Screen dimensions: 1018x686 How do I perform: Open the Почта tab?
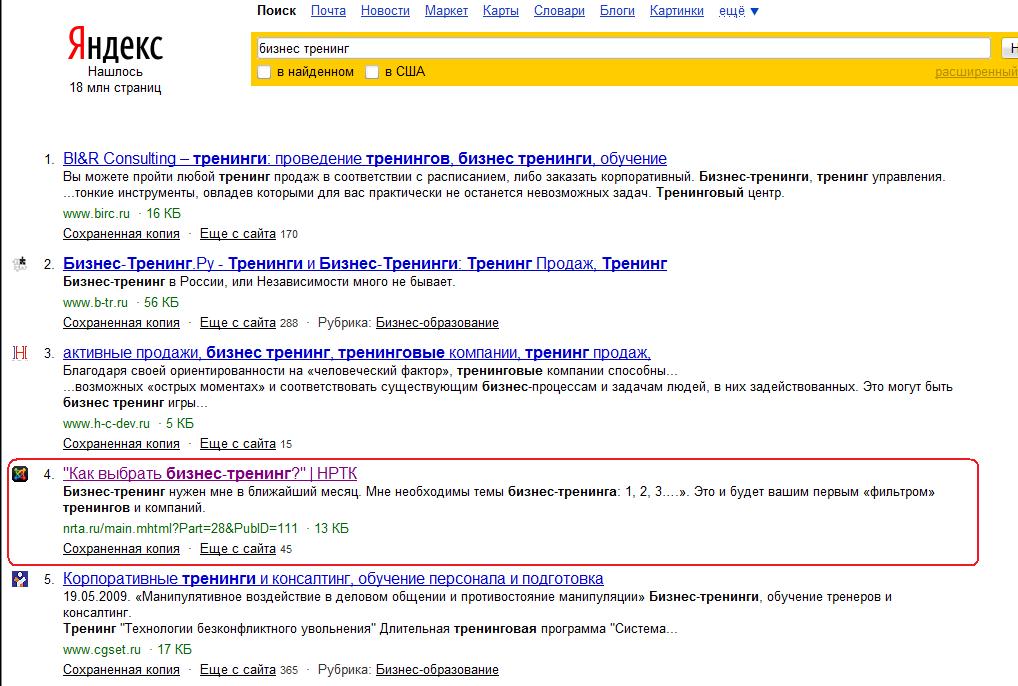(x=329, y=11)
